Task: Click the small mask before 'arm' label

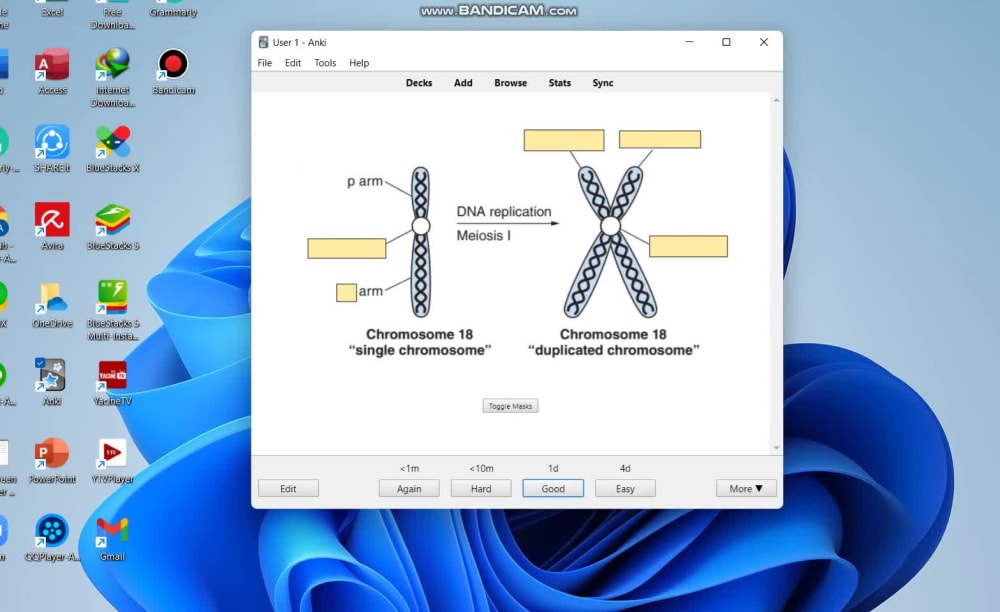Action: coord(346,293)
